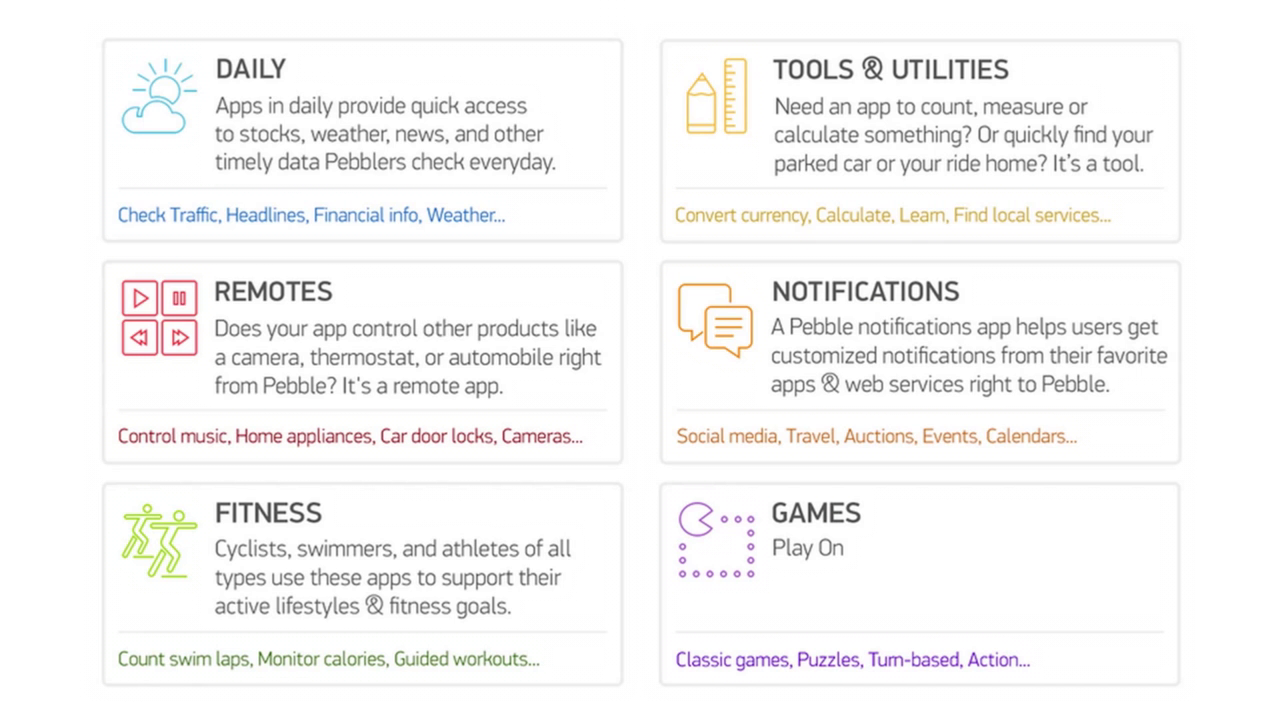The height and width of the screenshot is (720, 1280).
Task: Click the green 'Count swim laps' examples text
Action: coord(328,659)
